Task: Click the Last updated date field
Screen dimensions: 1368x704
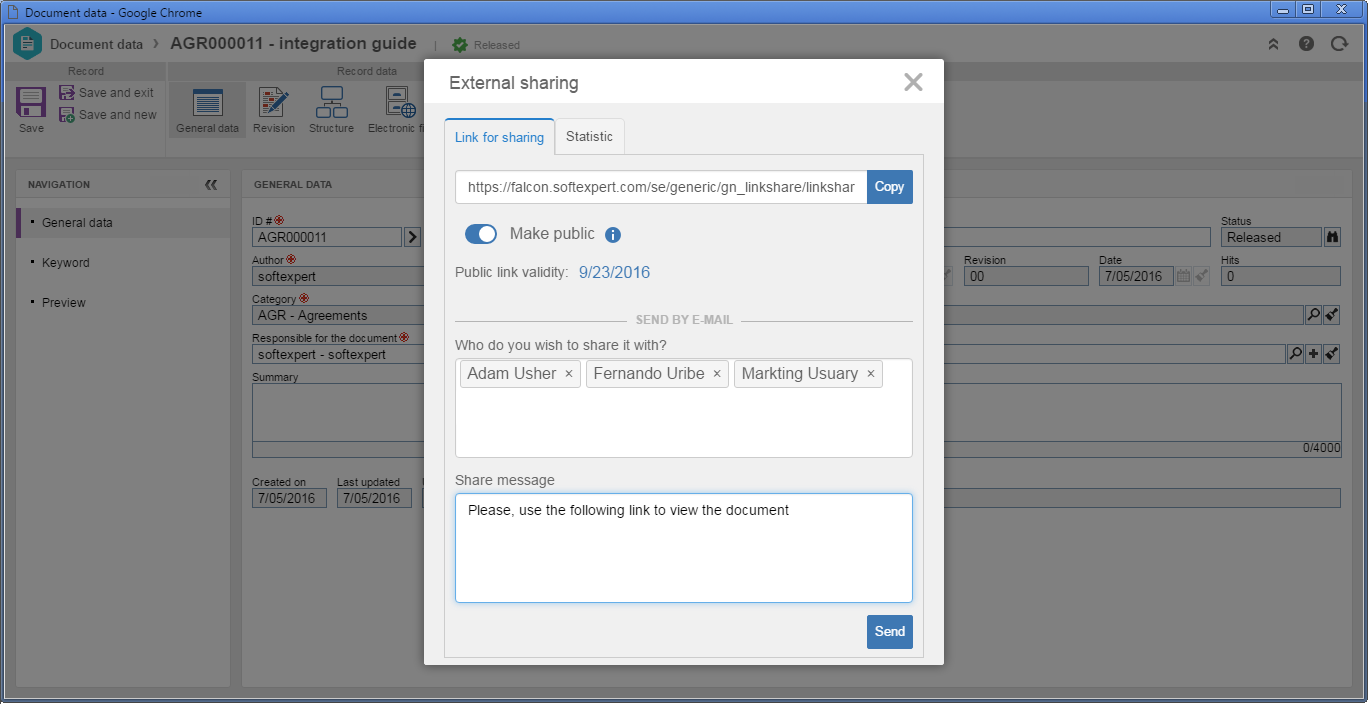Action: [374, 498]
